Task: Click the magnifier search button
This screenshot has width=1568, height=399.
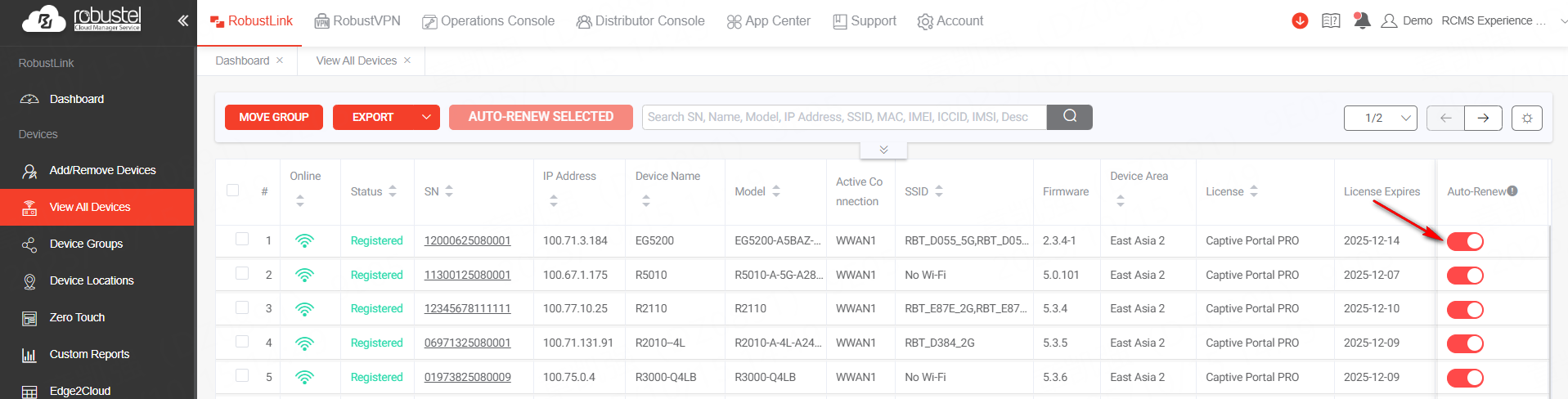Action: 1069,117
